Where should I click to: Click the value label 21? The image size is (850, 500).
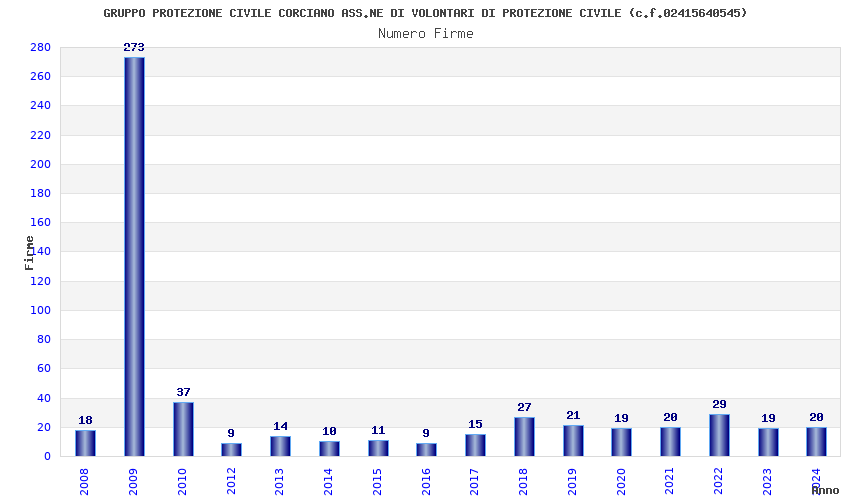coord(573,415)
